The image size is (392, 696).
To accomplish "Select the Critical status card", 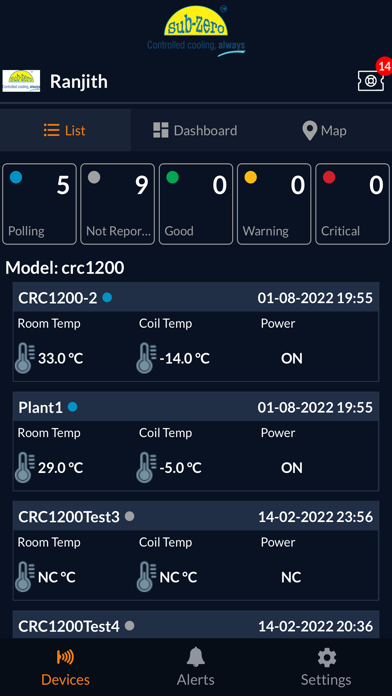I will click(x=352, y=204).
